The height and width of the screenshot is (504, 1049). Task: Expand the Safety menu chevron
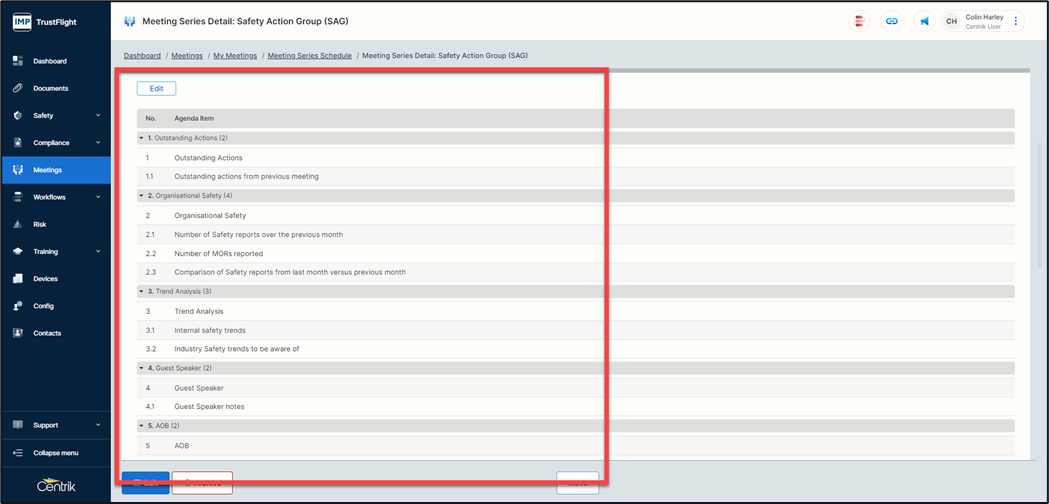click(x=98, y=115)
